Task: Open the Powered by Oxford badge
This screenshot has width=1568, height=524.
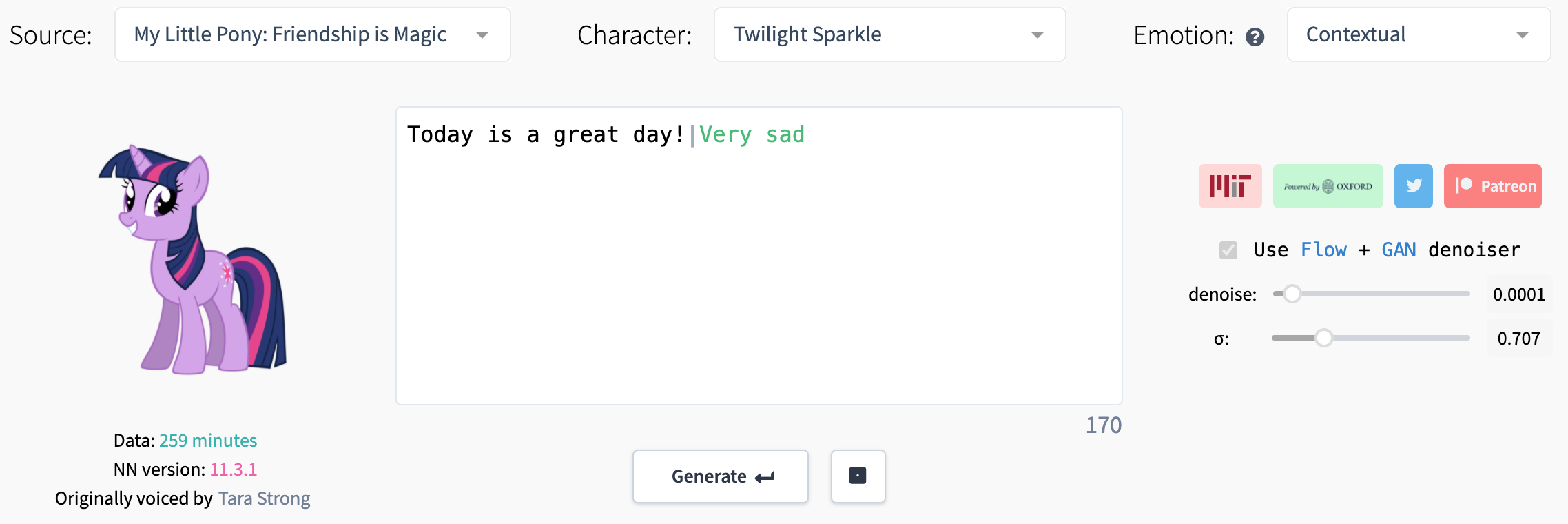Action: coord(1328,186)
